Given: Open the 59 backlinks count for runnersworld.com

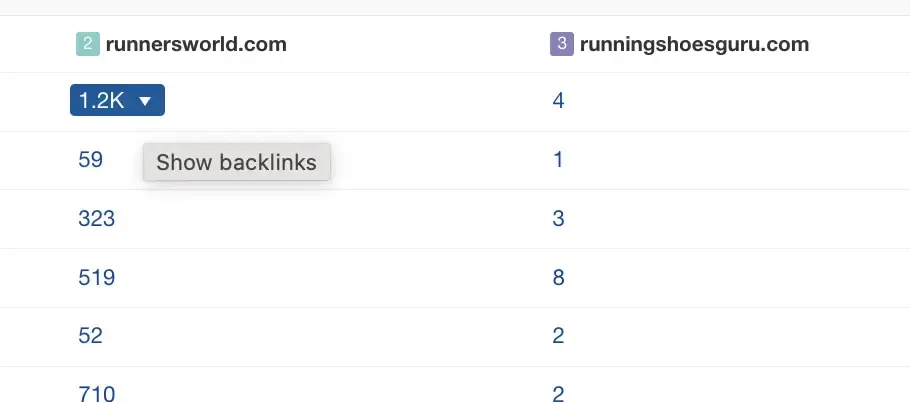Looking at the screenshot, I should (90, 160).
